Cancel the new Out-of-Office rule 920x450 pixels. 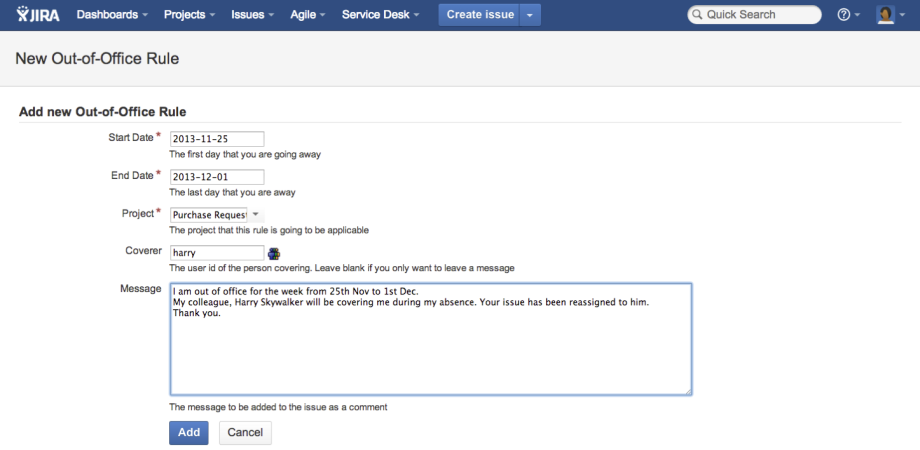245,432
